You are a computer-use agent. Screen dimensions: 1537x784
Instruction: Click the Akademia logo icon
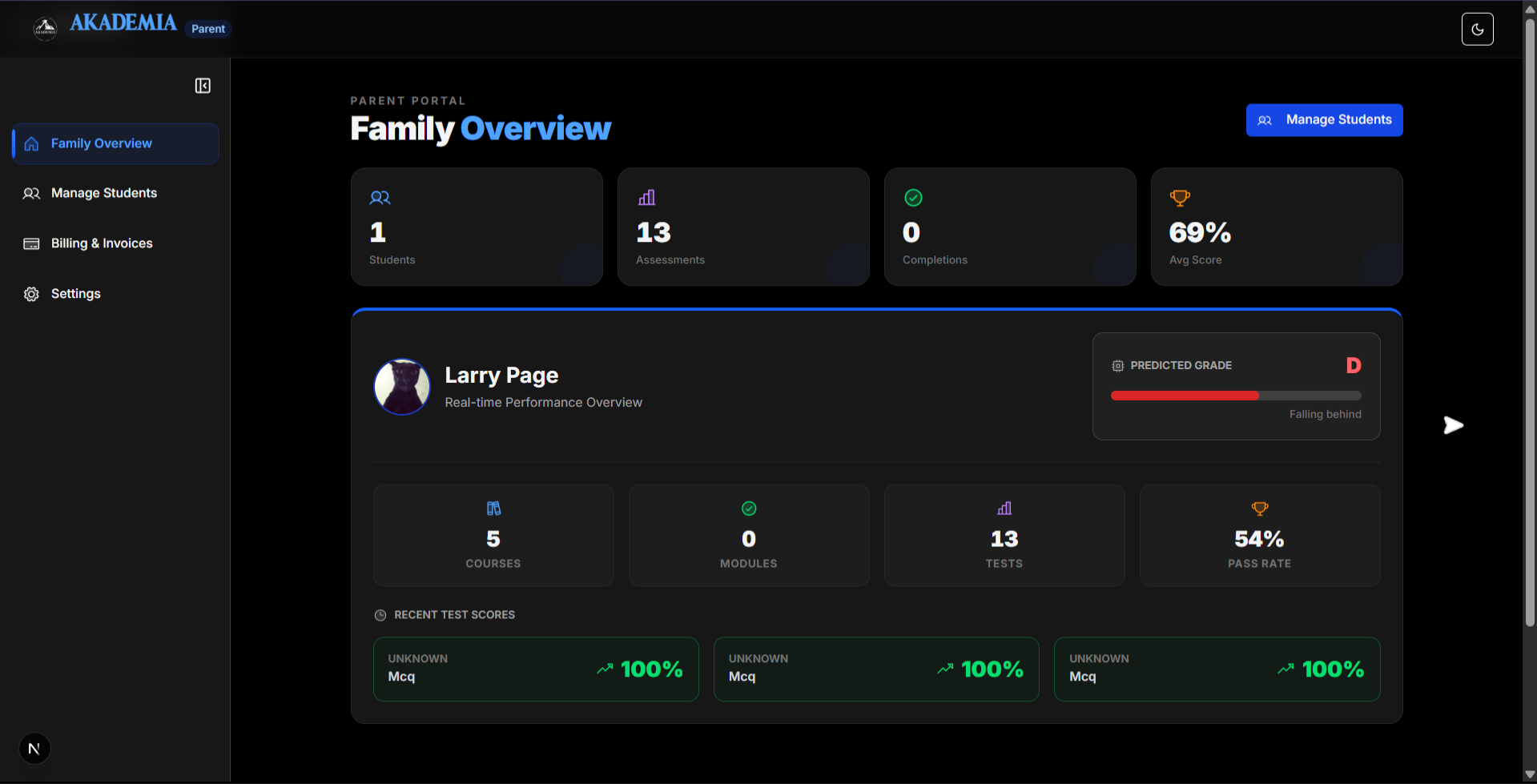pyautogui.click(x=45, y=29)
